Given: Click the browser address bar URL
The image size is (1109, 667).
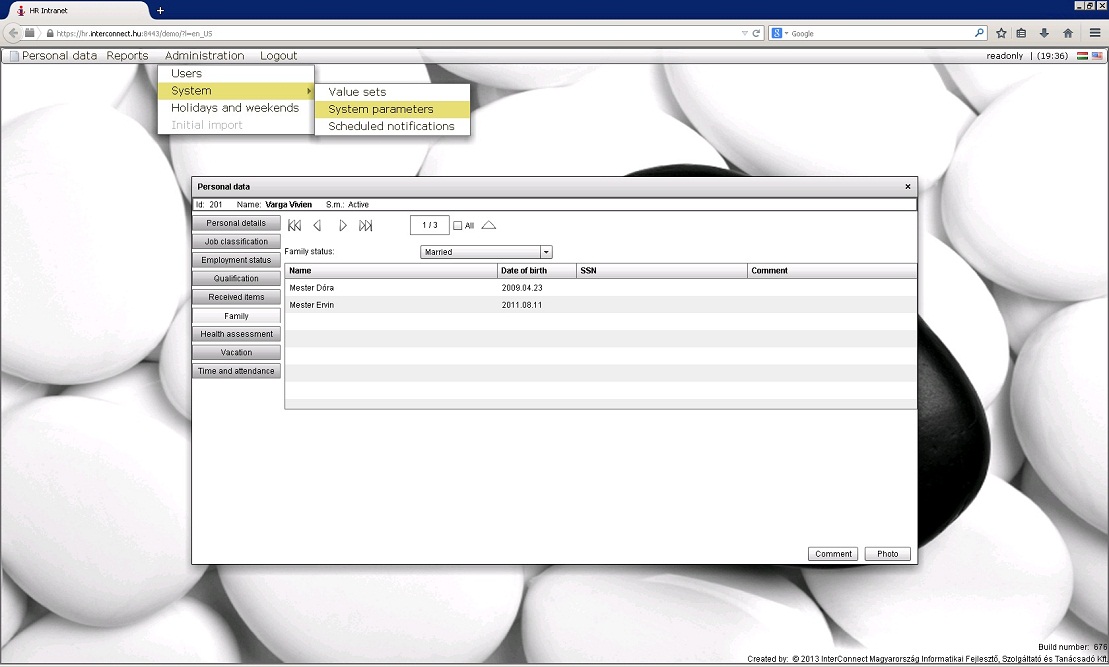Looking at the screenshot, I should 396,33.
